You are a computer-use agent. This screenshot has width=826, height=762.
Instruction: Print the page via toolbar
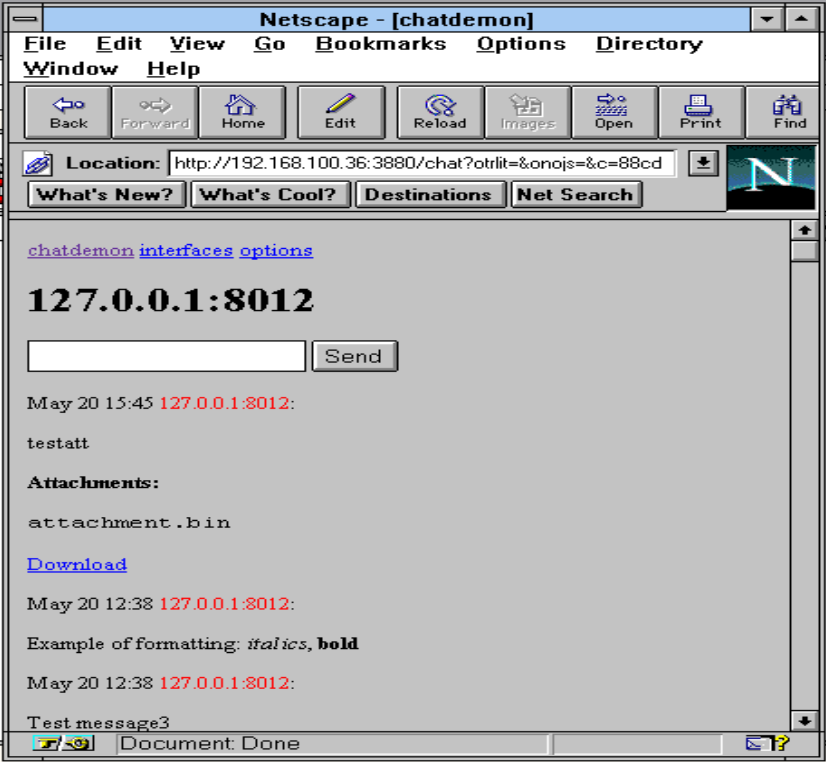tap(701, 113)
